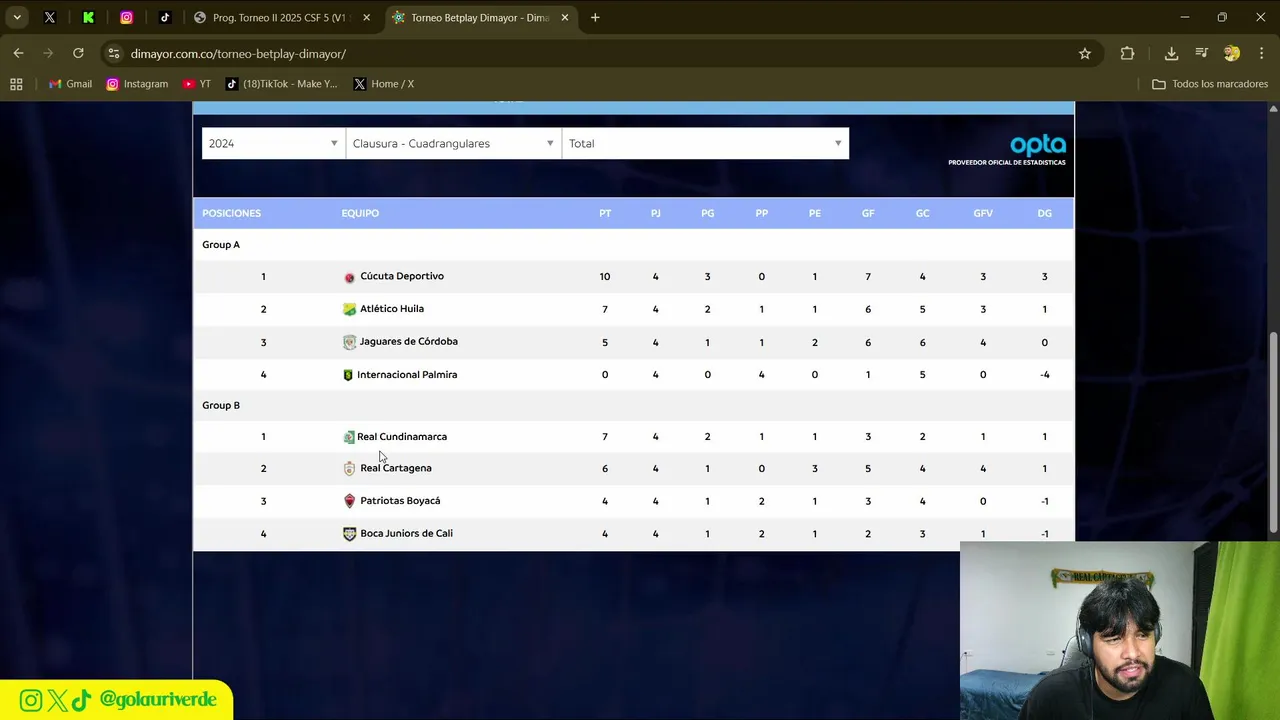The width and height of the screenshot is (1280, 720).
Task: View site information icon in address bar
Action: (x=113, y=54)
